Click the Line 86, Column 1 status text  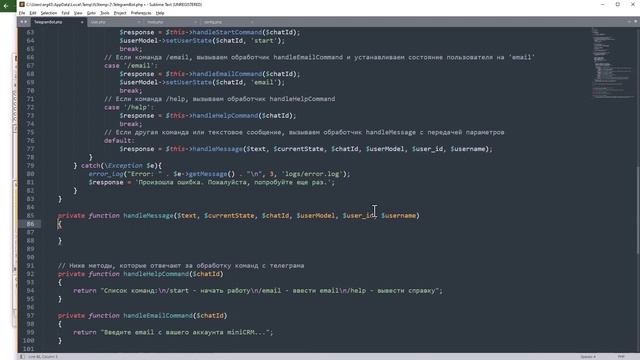click(43, 357)
